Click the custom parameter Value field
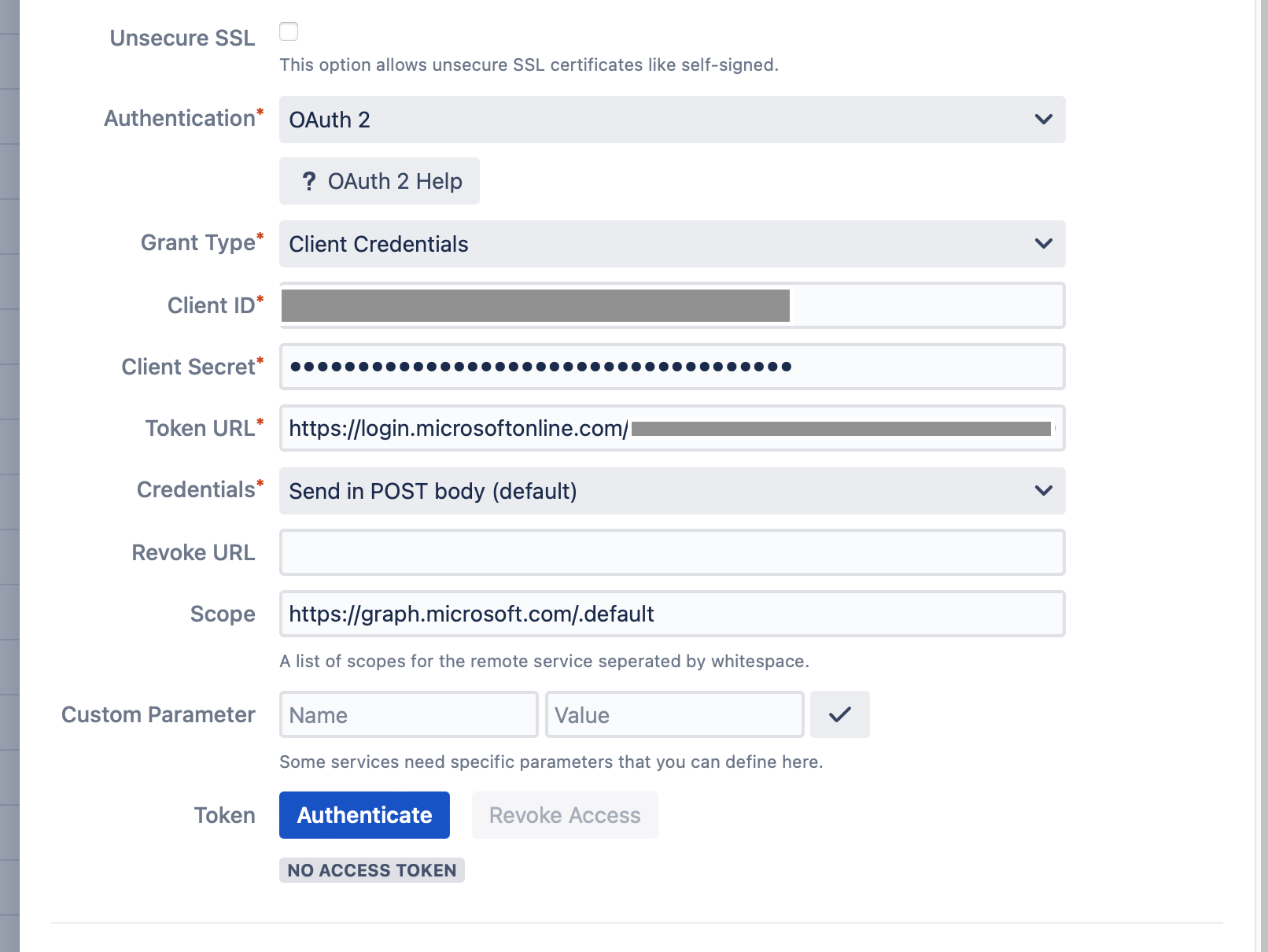Viewport: 1268px width, 952px height. click(674, 714)
